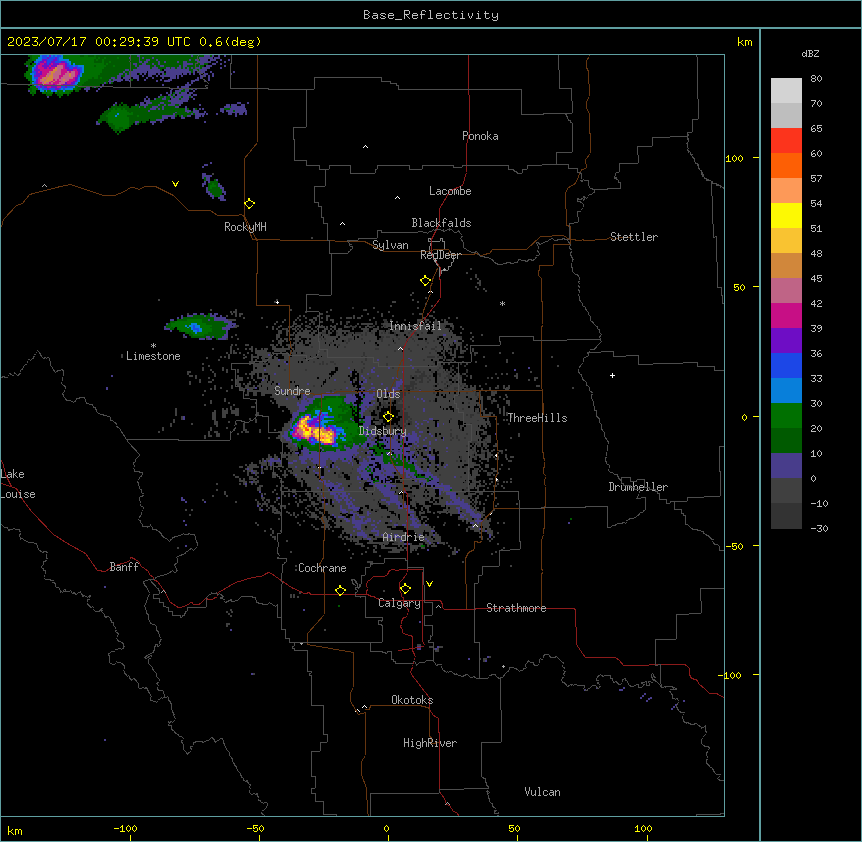Click the ThreeHills town label
The height and width of the screenshot is (842, 862).
pos(537,418)
